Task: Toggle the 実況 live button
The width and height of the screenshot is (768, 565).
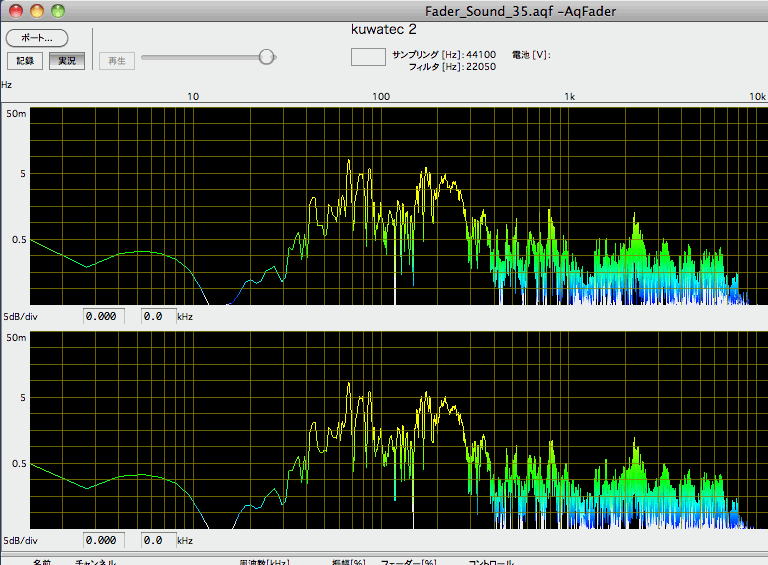Action: pos(67,61)
